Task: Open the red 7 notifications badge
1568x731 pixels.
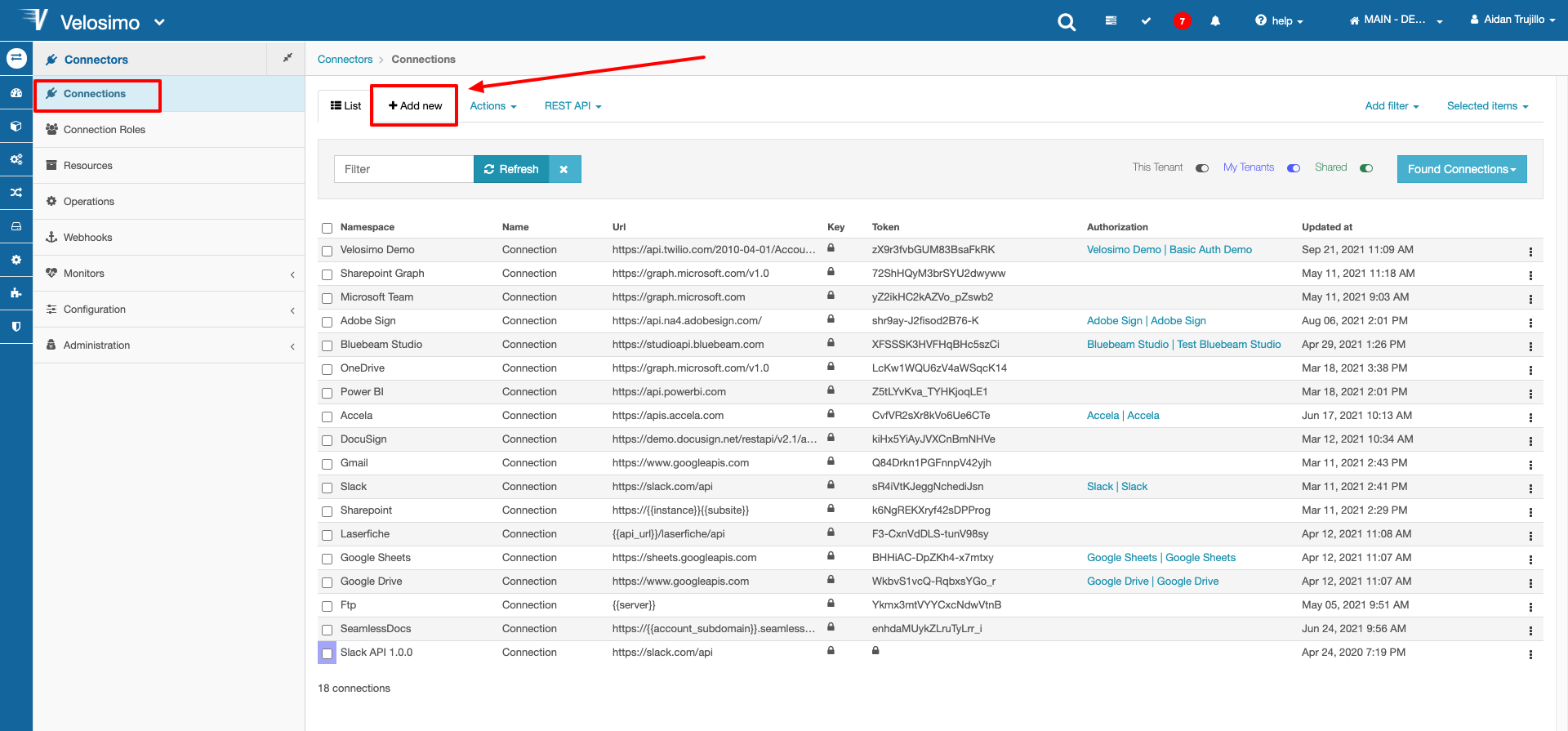Action: tap(1182, 21)
